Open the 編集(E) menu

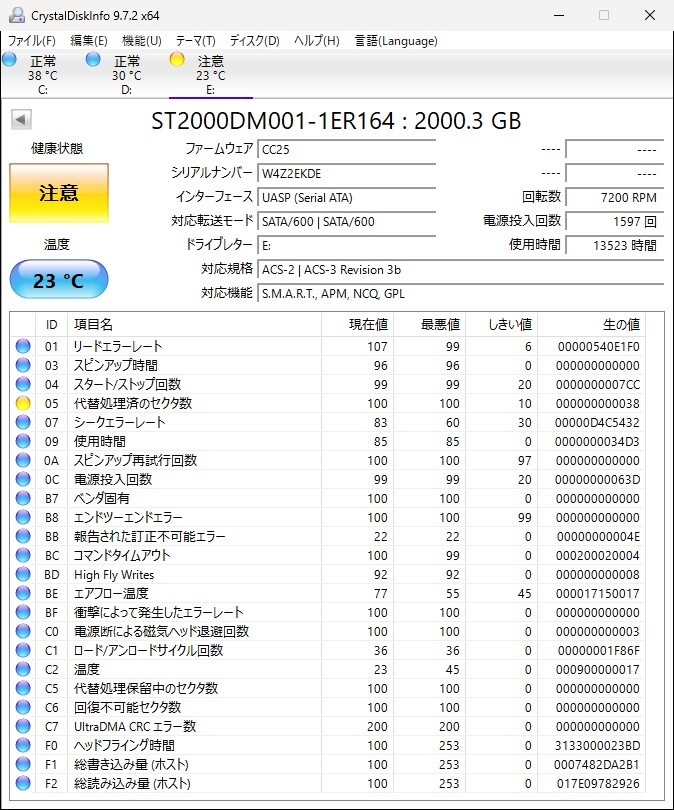coord(89,41)
